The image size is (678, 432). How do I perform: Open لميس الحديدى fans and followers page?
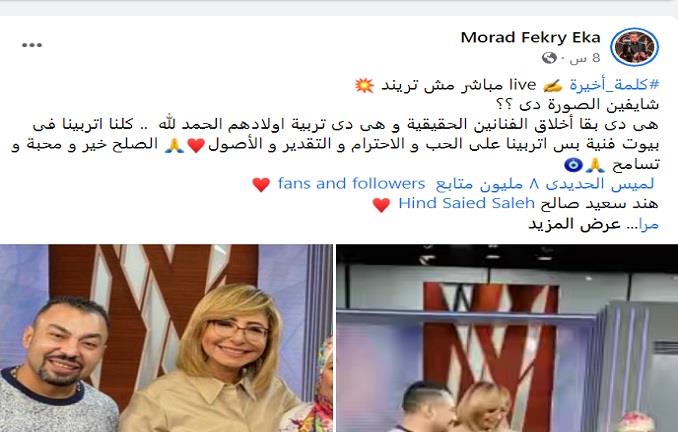(x=466, y=184)
